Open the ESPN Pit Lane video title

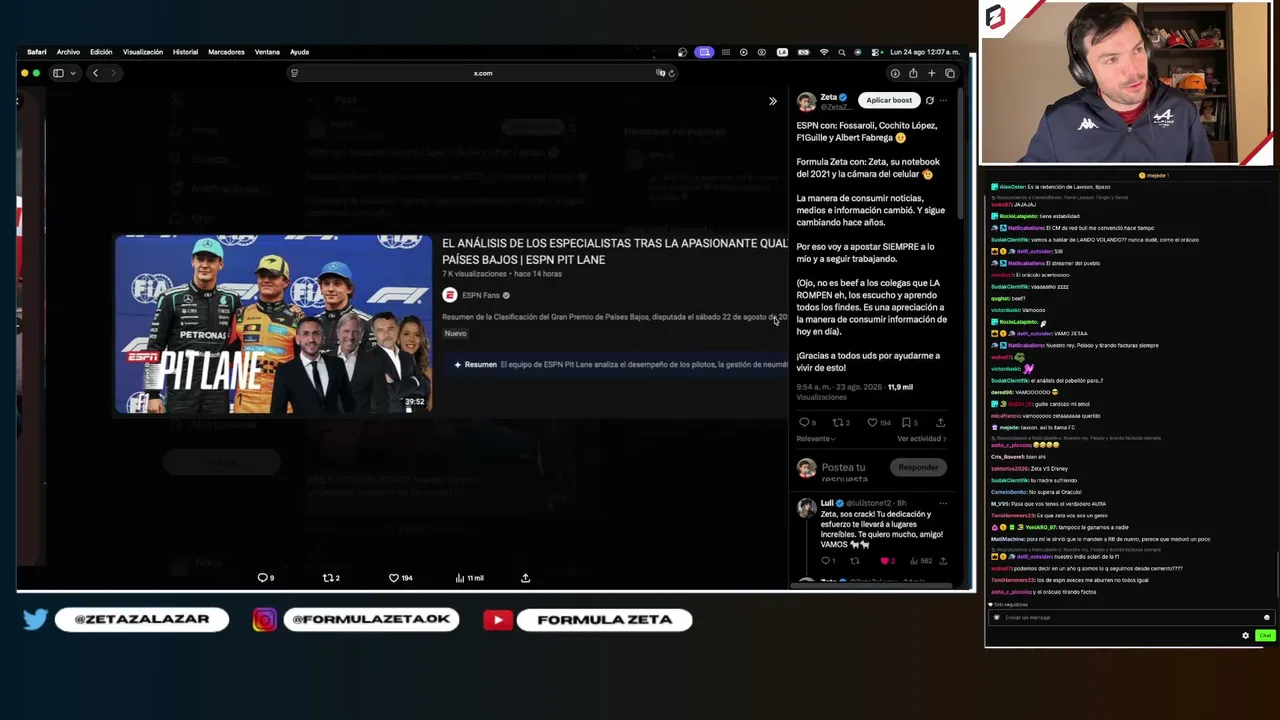tap(615, 251)
